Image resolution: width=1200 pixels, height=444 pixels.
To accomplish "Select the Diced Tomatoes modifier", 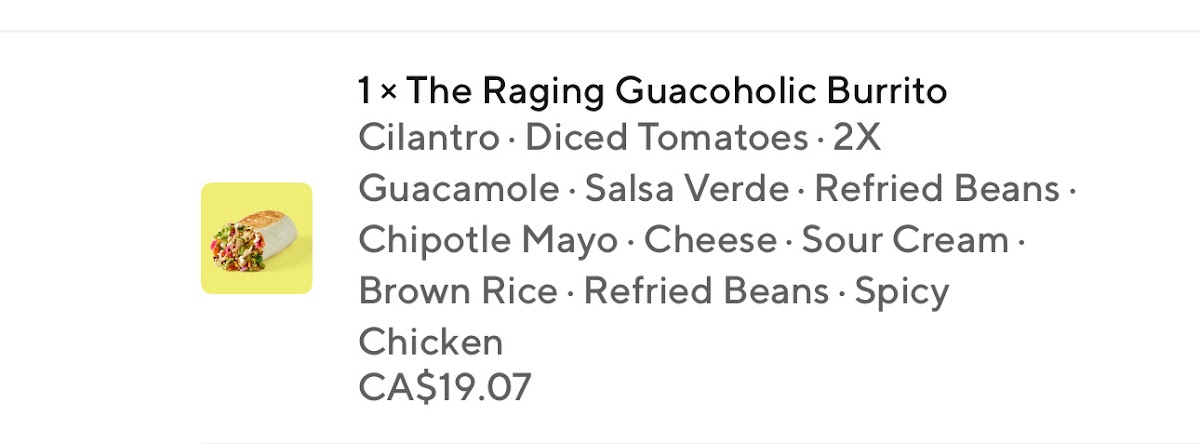I will tap(666, 137).
